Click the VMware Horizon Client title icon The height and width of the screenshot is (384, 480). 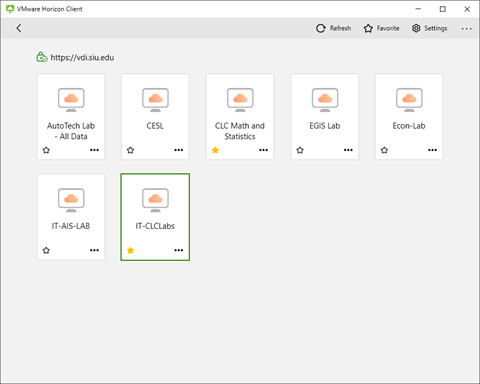(x=10, y=9)
